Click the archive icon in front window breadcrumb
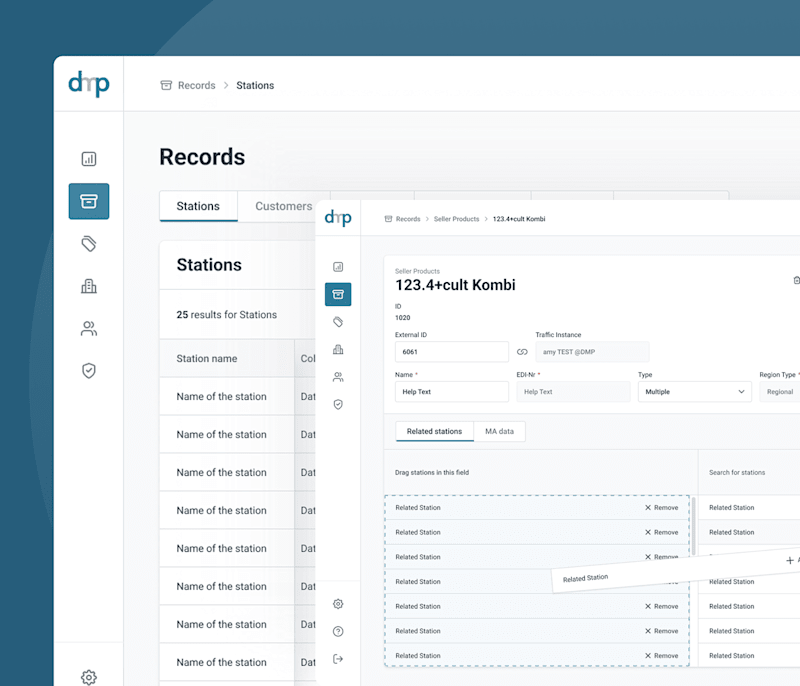Screen dimensions: 800x686 click(388, 219)
